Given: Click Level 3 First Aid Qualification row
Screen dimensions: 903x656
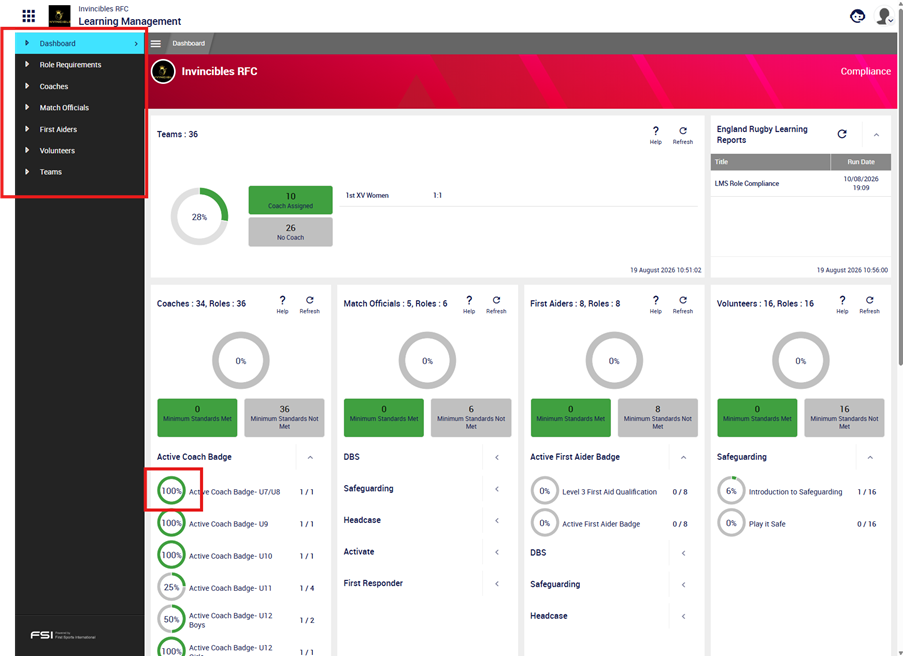Looking at the screenshot, I should [x=614, y=492].
